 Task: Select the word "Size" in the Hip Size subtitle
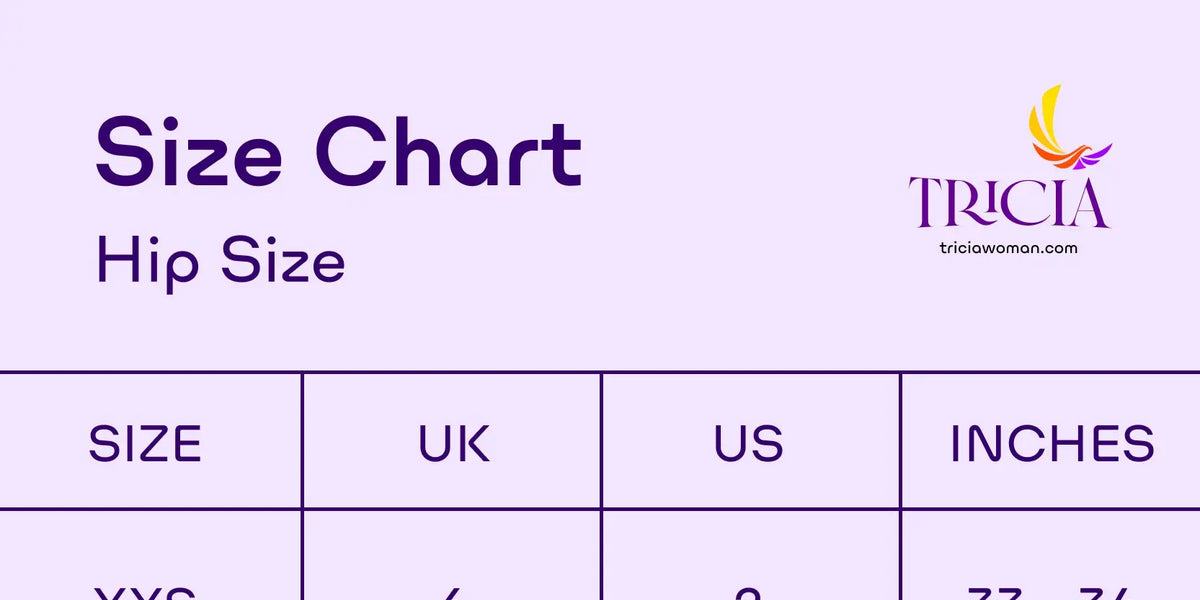(x=283, y=260)
